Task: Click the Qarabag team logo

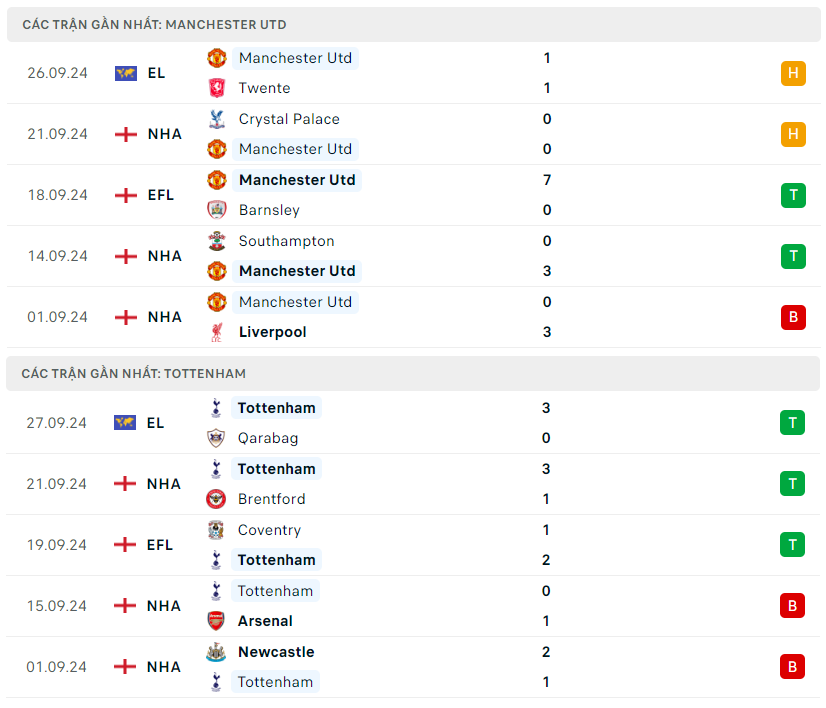Action: pyautogui.click(x=215, y=438)
